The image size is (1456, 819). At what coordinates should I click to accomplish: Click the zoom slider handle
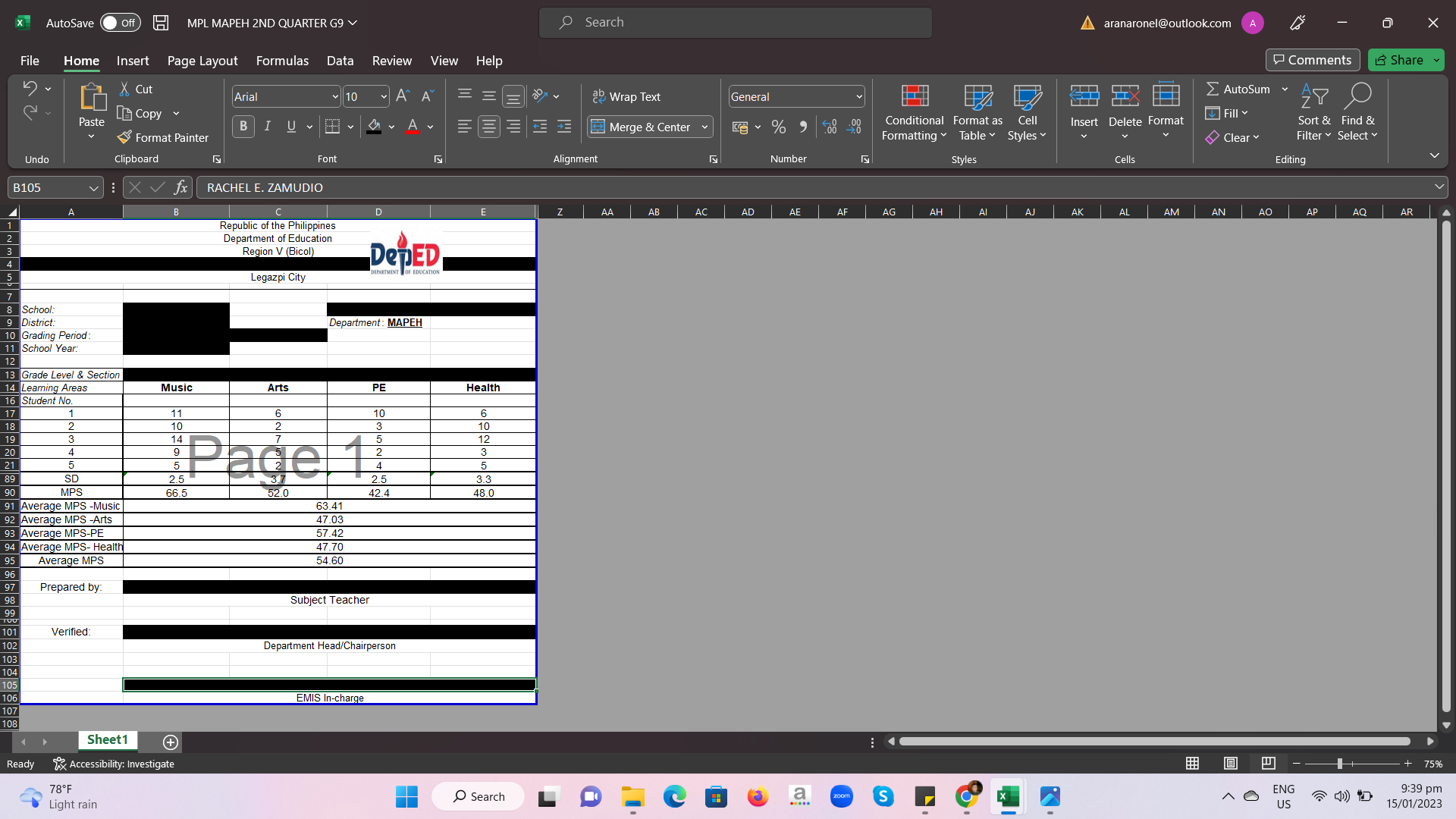click(1340, 764)
